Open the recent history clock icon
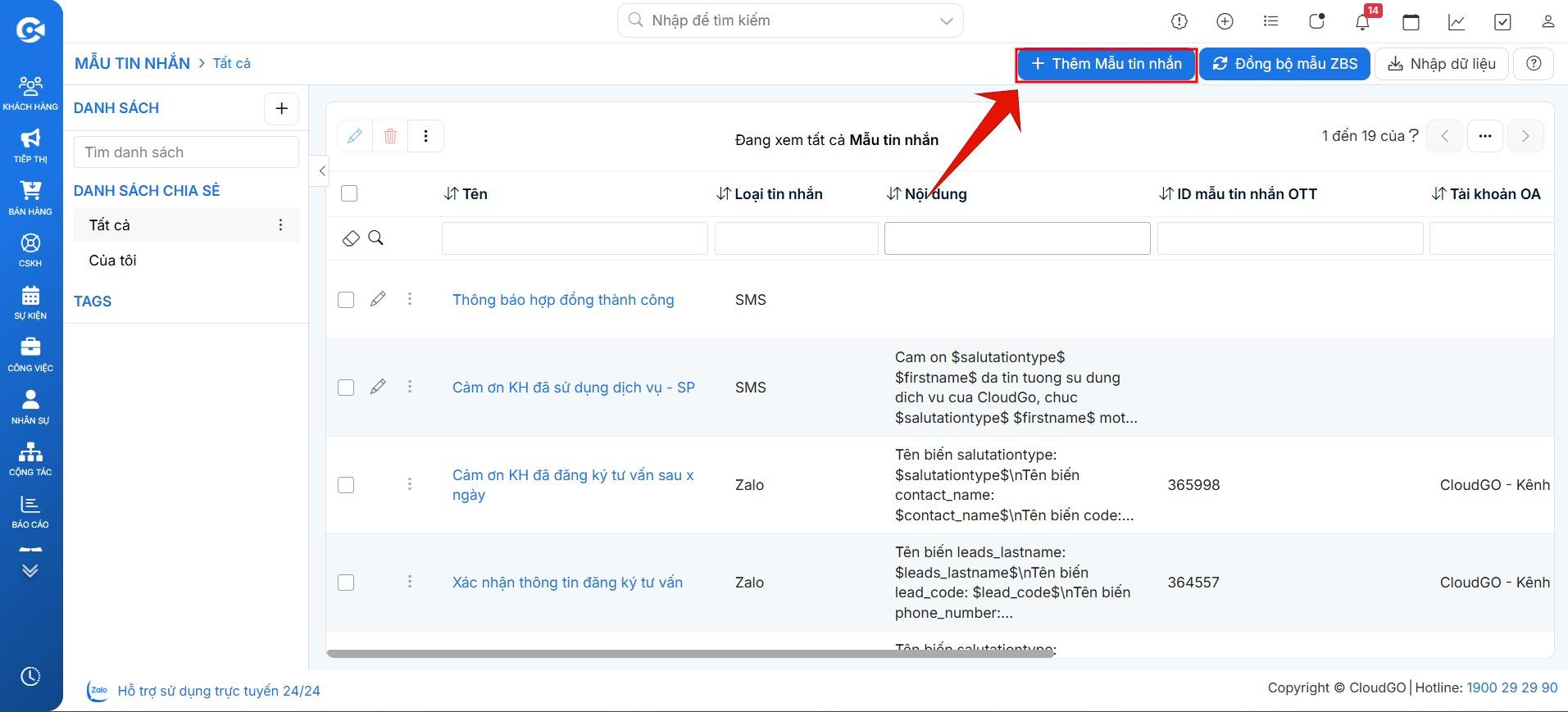1568x712 pixels. pyautogui.click(x=30, y=676)
